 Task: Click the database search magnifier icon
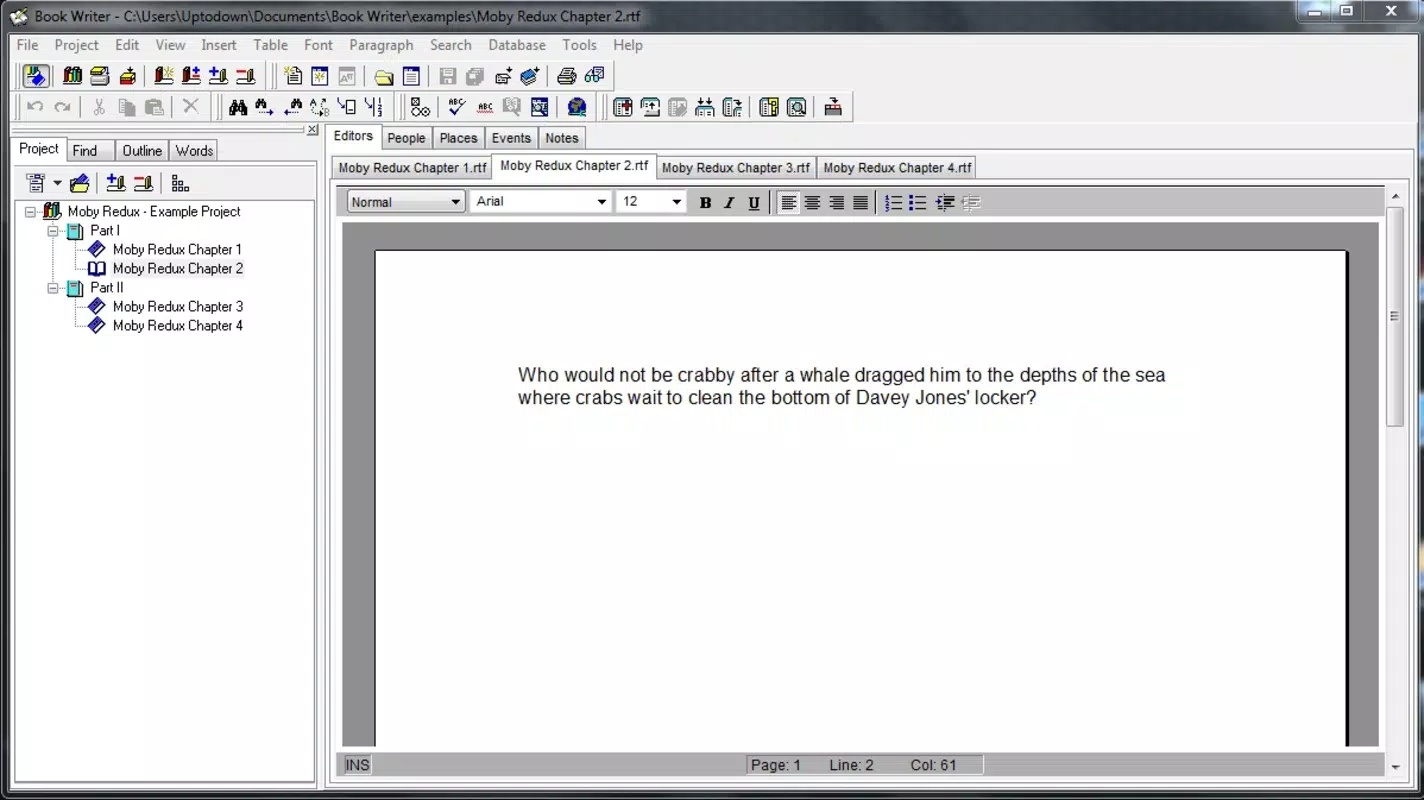(796, 107)
